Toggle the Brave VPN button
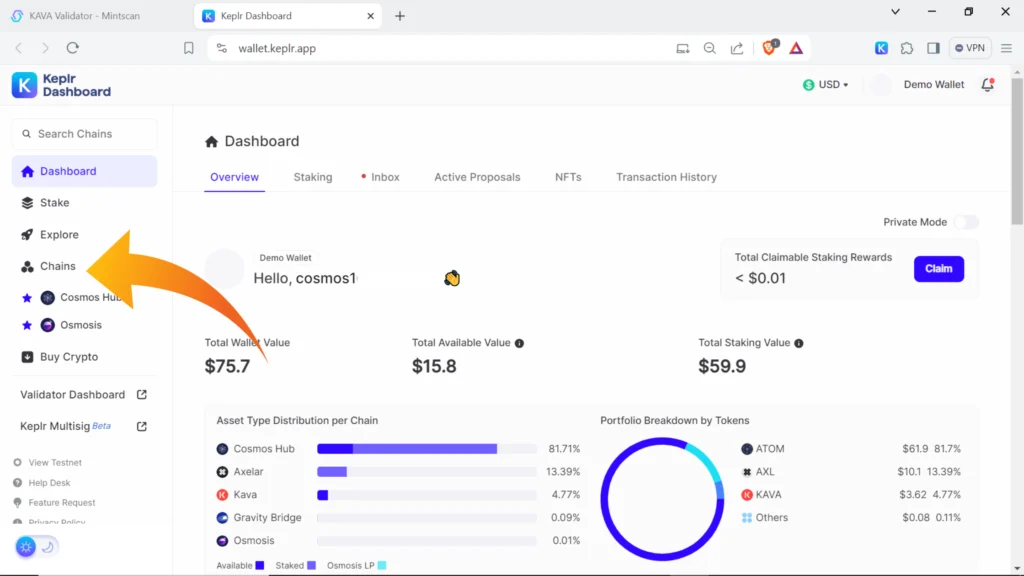The image size is (1024, 576). click(x=970, y=48)
